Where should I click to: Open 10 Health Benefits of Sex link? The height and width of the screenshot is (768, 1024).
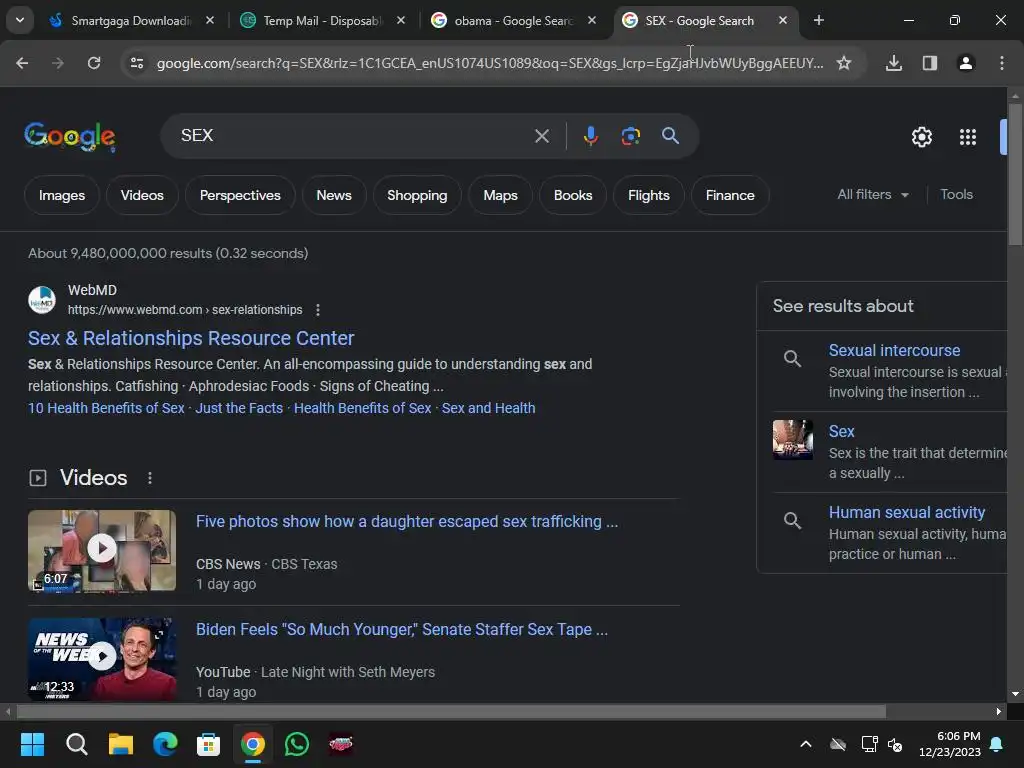coord(106,408)
